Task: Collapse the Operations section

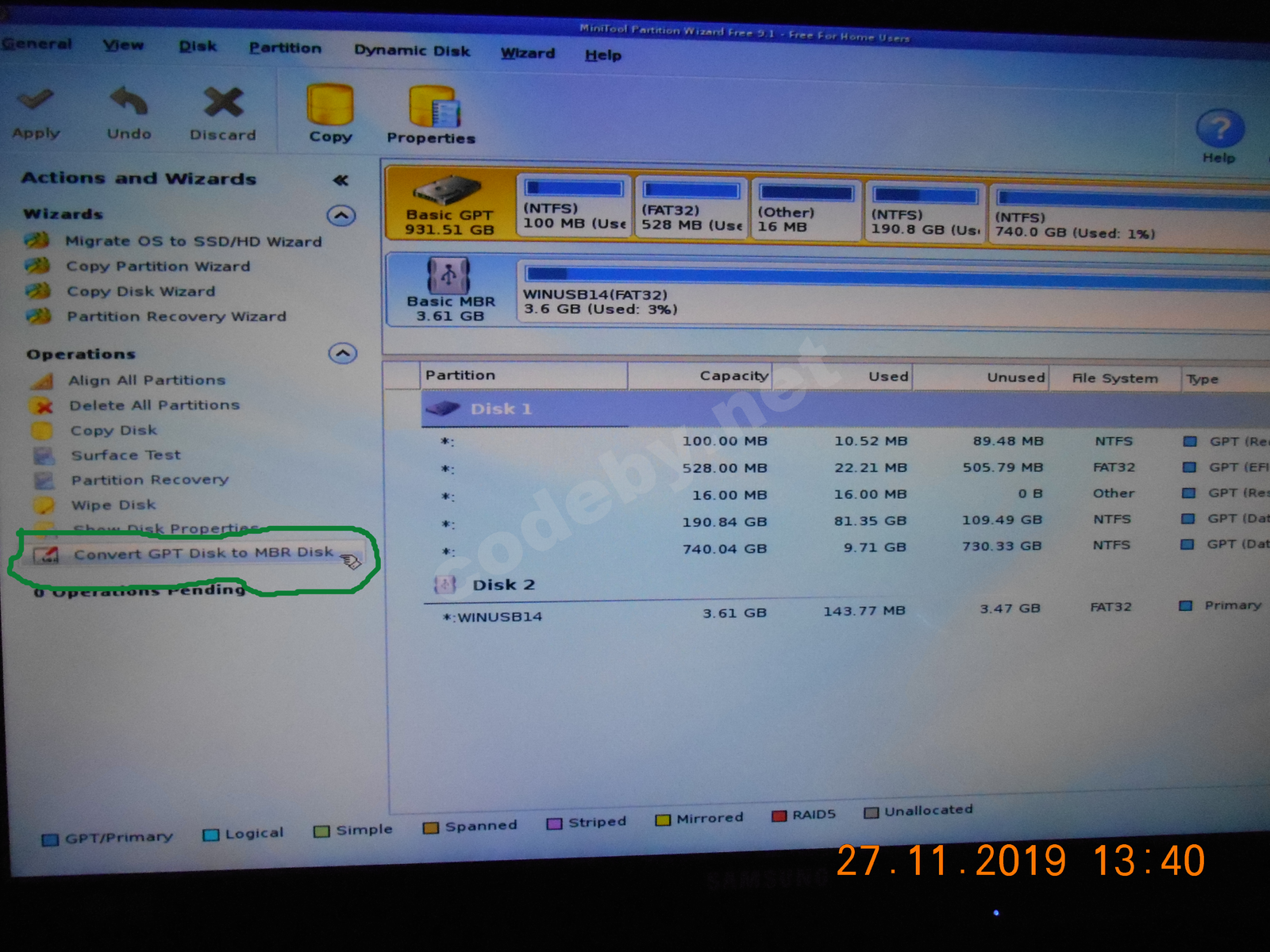Action: [x=342, y=353]
